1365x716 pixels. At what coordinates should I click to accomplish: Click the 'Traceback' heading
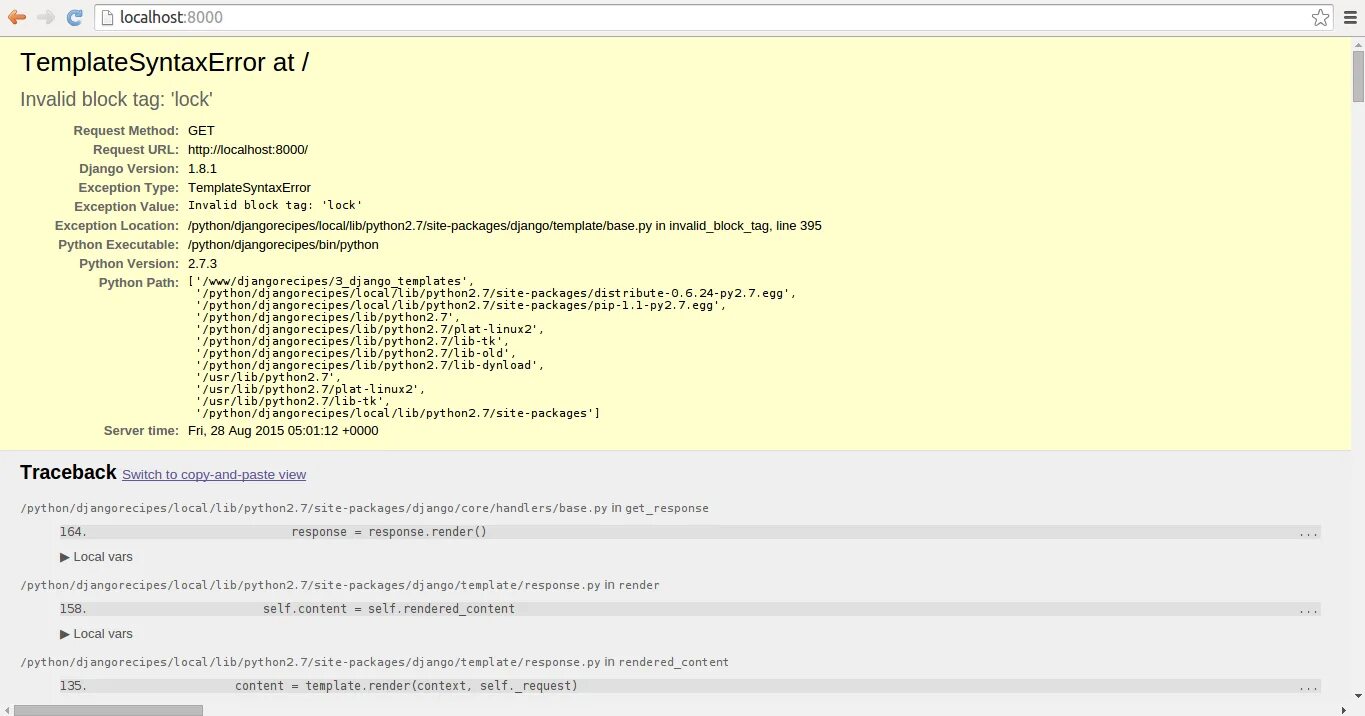coord(68,473)
